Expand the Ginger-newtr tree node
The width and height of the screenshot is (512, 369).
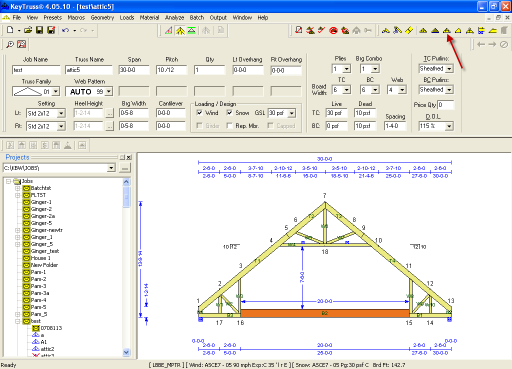[18, 230]
